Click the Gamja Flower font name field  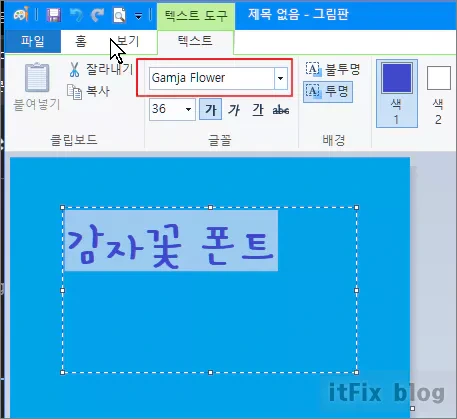212,78
